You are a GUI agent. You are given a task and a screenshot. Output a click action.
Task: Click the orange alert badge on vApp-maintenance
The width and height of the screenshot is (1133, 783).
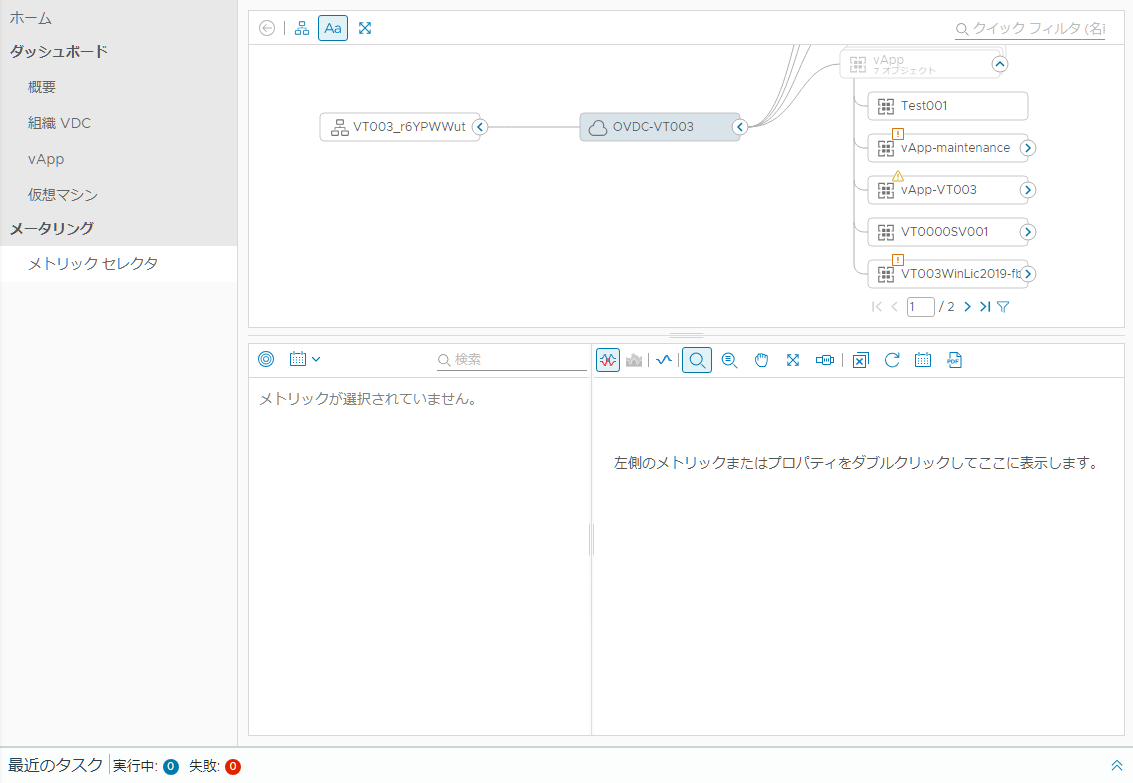[898, 134]
